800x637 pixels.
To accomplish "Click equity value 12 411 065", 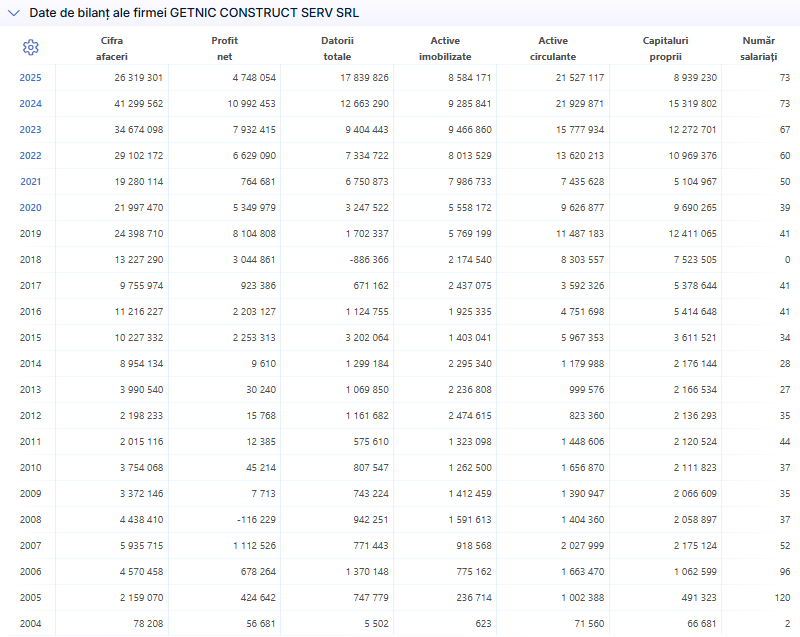I will [692, 234].
